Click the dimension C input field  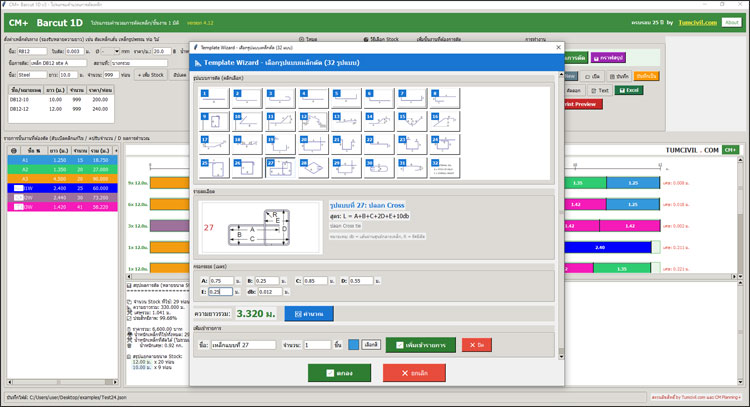316,280
